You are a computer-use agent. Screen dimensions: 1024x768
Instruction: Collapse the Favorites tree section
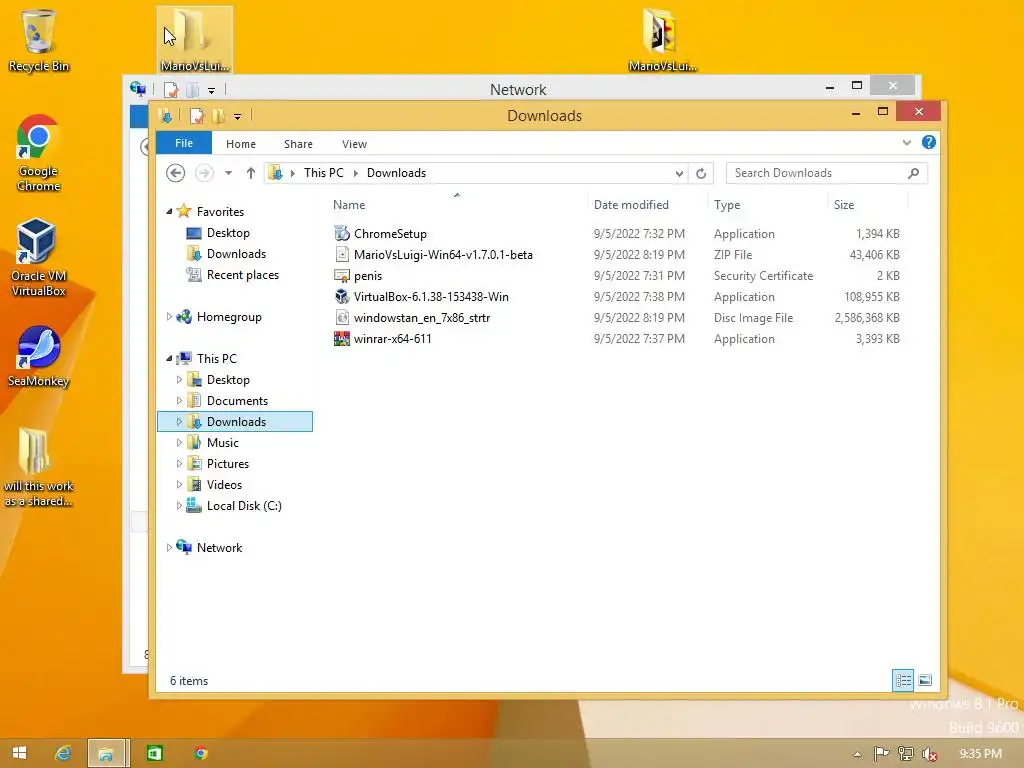169,211
